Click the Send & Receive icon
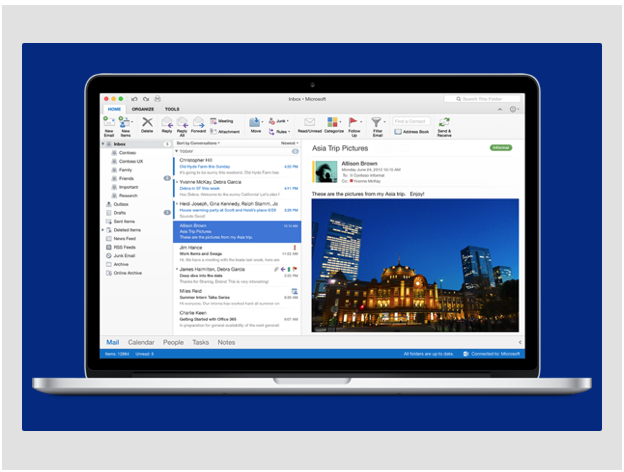The height and width of the screenshot is (472, 624). tap(444, 122)
